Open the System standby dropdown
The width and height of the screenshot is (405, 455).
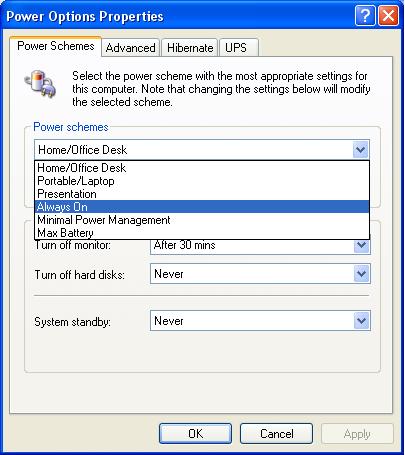[x=362, y=321]
